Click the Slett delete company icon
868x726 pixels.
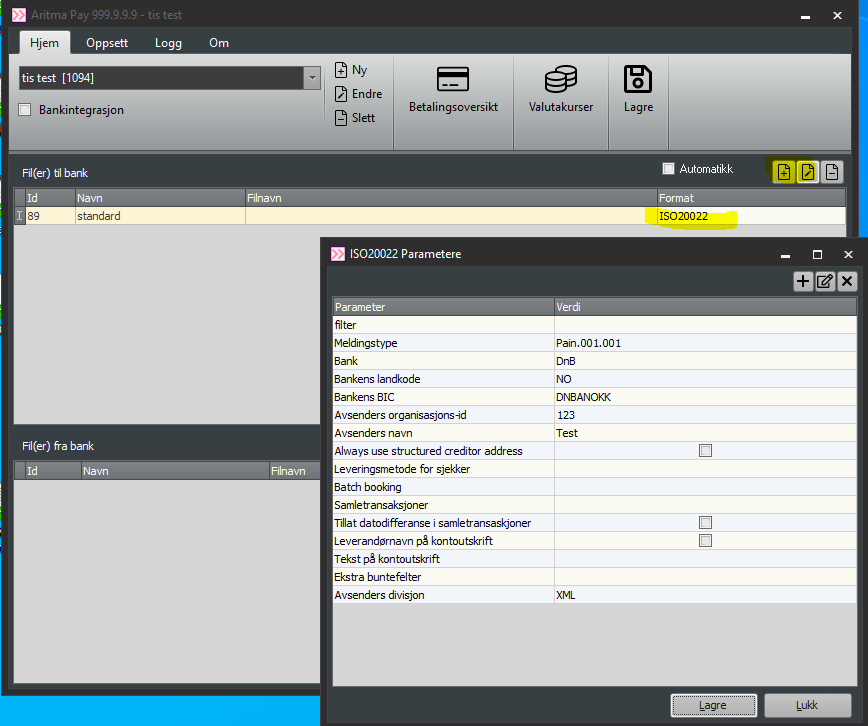click(x=341, y=118)
